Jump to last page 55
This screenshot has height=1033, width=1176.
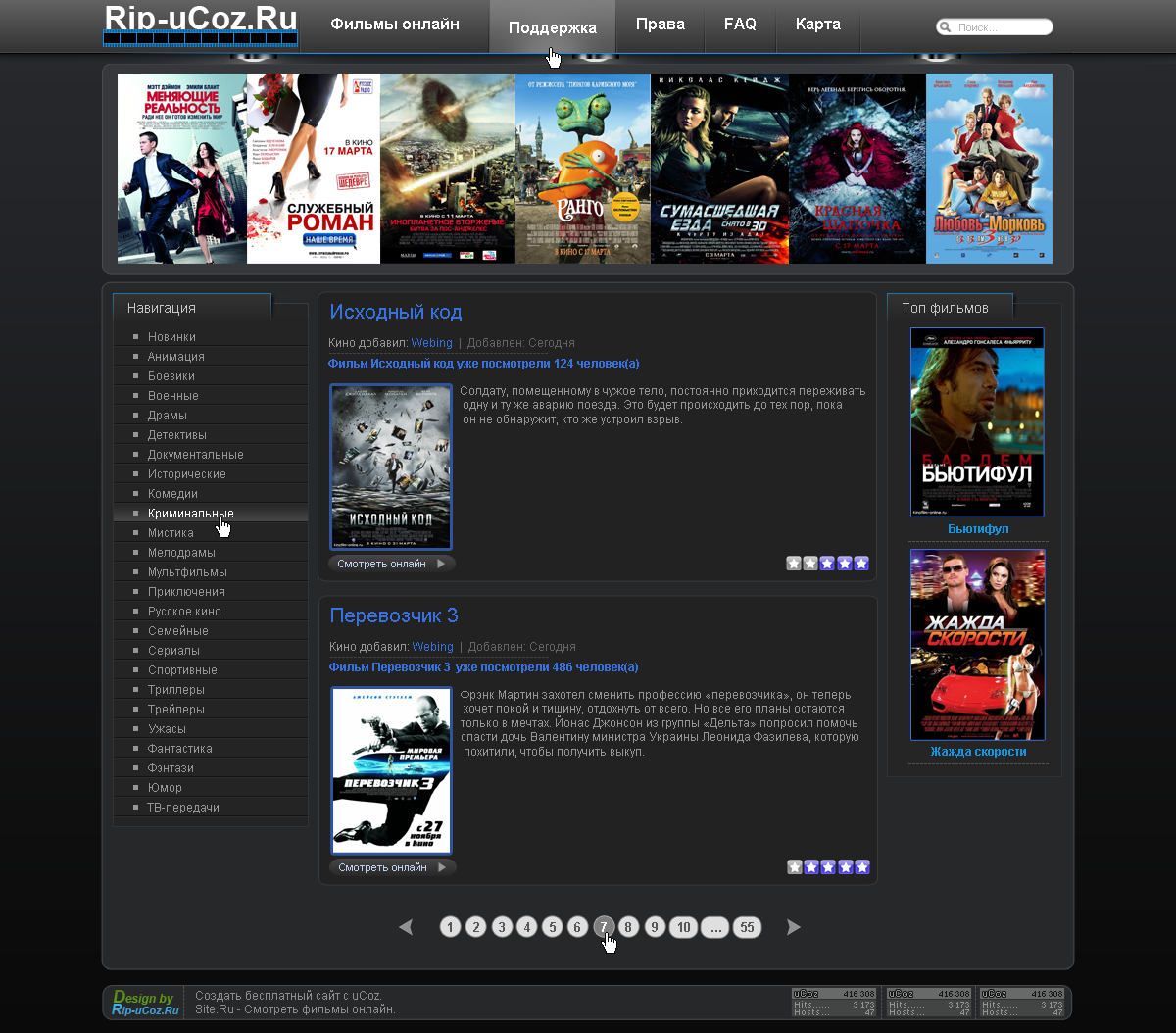pyautogui.click(x=747, y=927)
